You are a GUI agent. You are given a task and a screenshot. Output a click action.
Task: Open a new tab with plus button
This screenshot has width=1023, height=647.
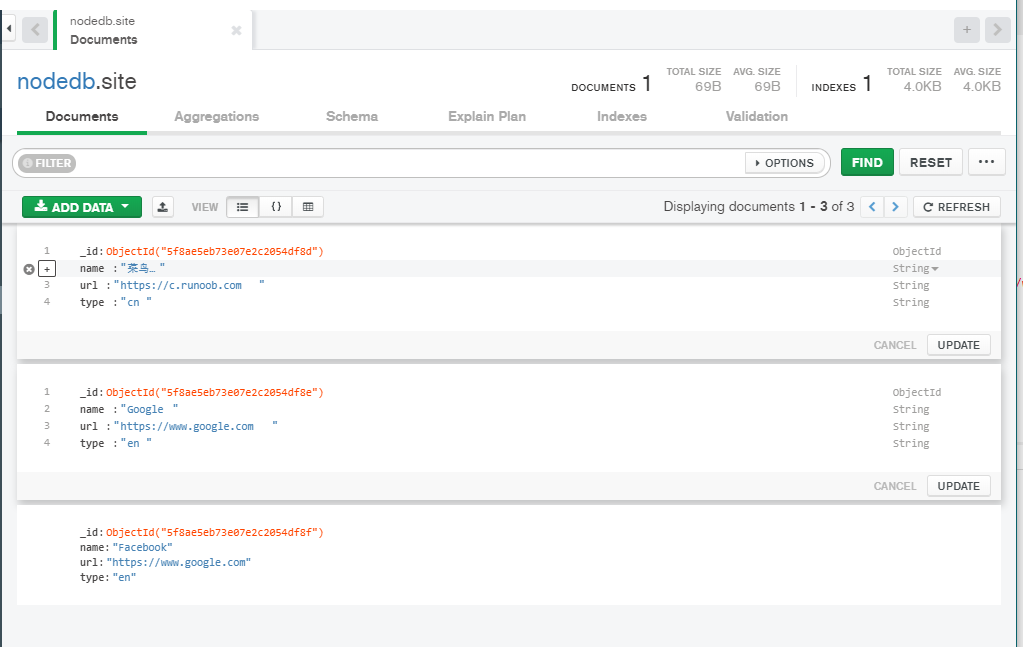(966, 30)
